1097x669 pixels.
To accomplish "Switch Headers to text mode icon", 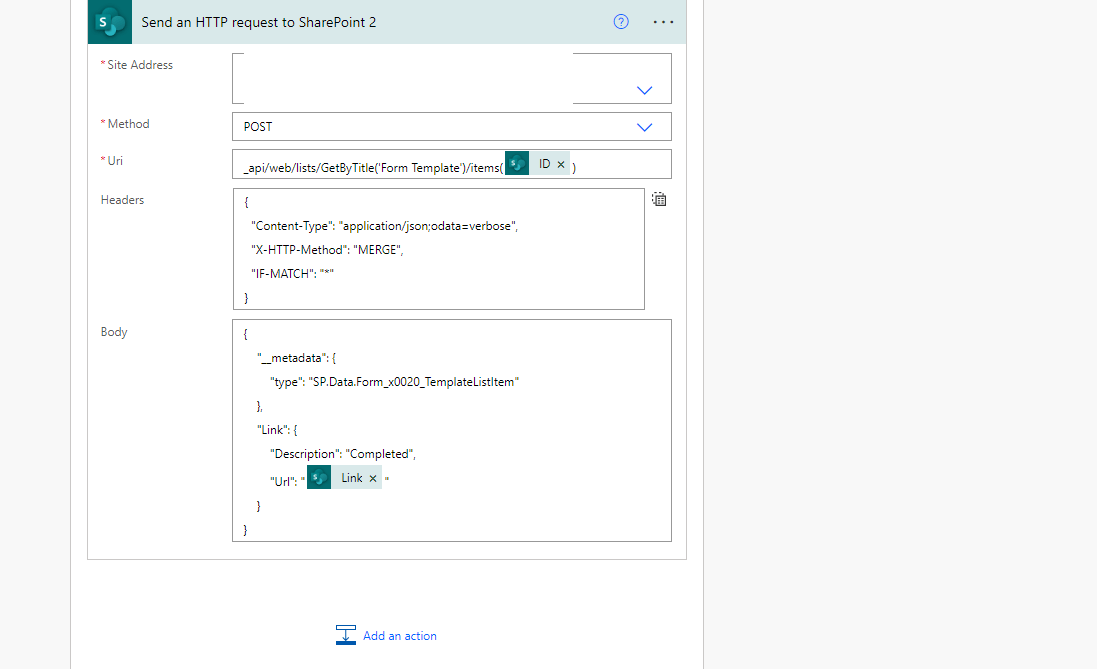I will [x=659, y=199].
